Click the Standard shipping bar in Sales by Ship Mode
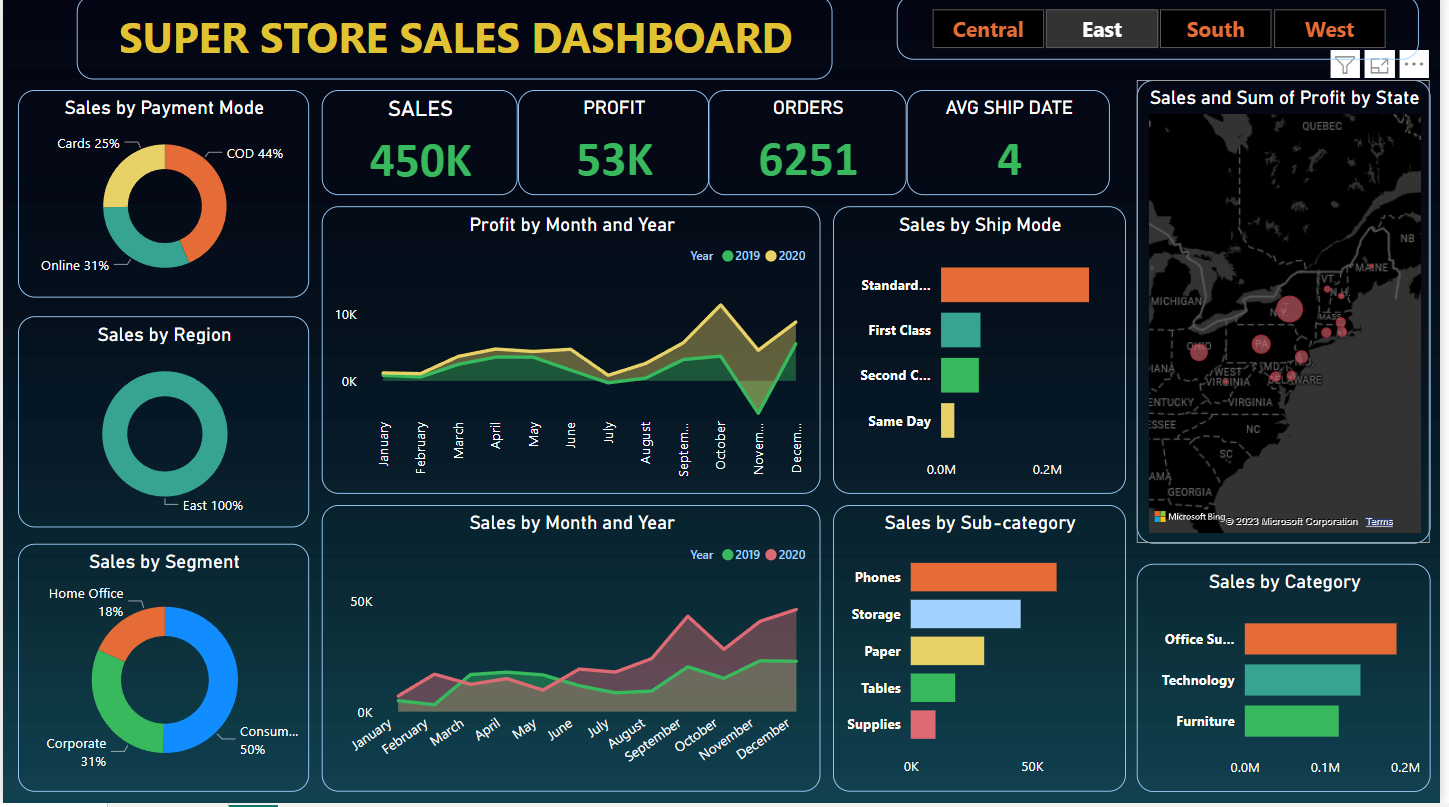The width and height of the screenshot is (1449, 807). pos(1013,284)
